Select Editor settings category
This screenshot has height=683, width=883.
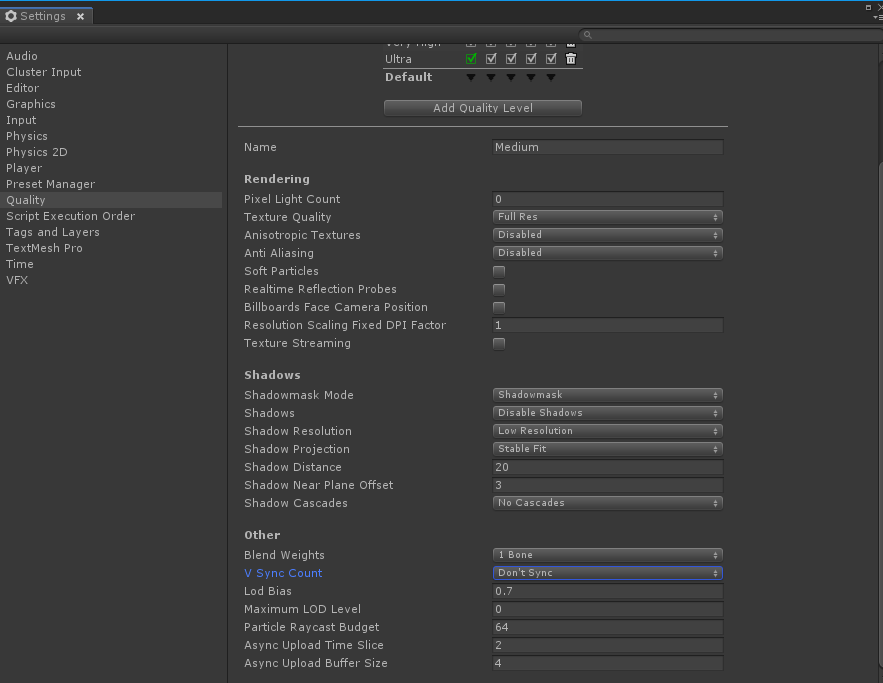point(23,88)
